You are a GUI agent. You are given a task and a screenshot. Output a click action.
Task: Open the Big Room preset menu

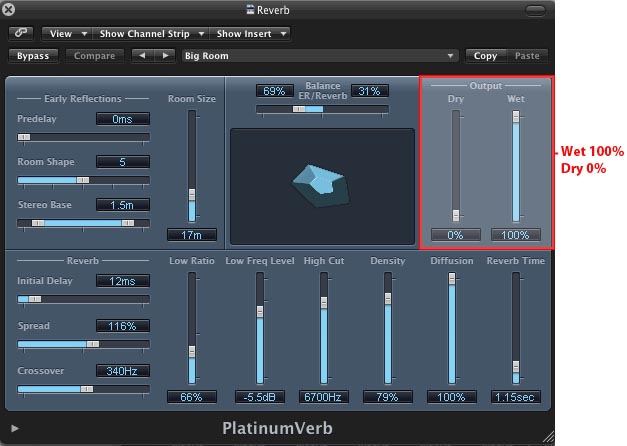click(x=320, y=56)
